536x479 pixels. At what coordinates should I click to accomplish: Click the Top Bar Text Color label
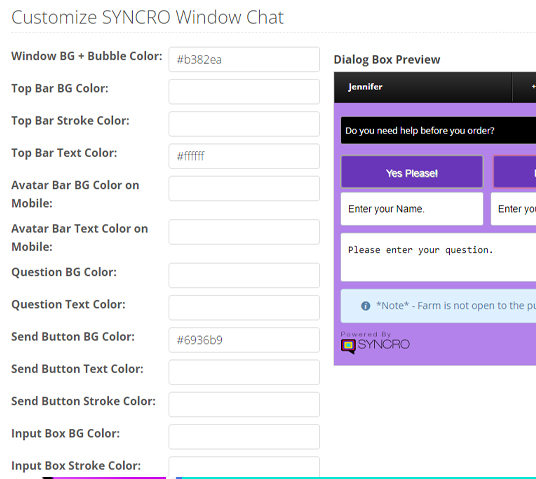[64, 153]
